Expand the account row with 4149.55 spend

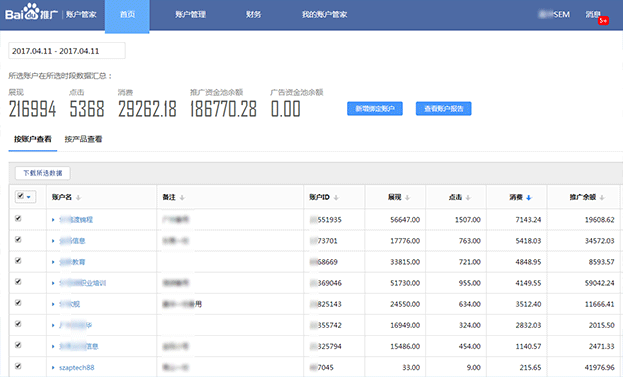coord(53,283)
